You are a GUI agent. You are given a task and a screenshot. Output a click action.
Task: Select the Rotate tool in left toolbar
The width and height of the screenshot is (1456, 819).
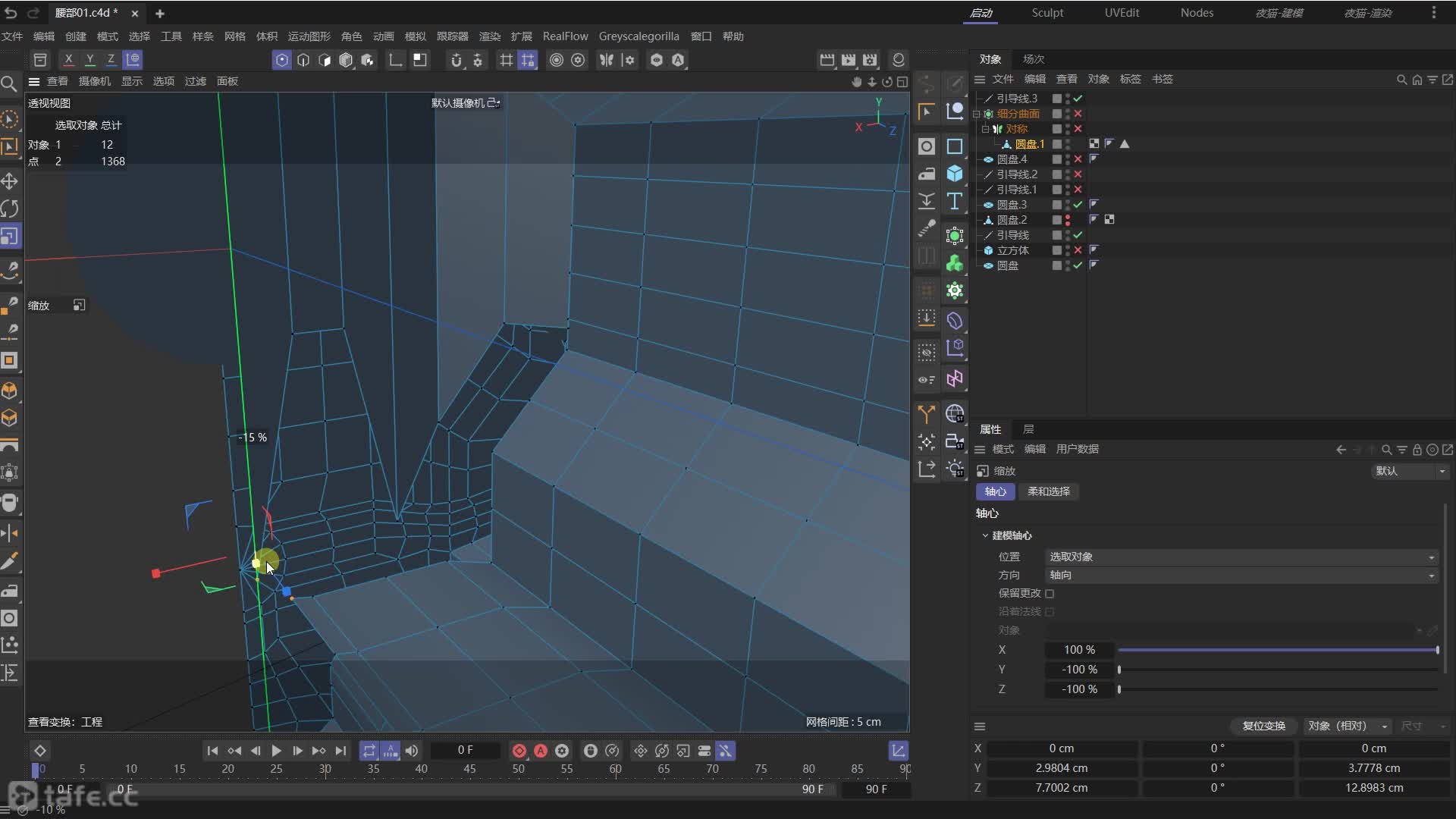pyautogui.click(x=10, y=209)
